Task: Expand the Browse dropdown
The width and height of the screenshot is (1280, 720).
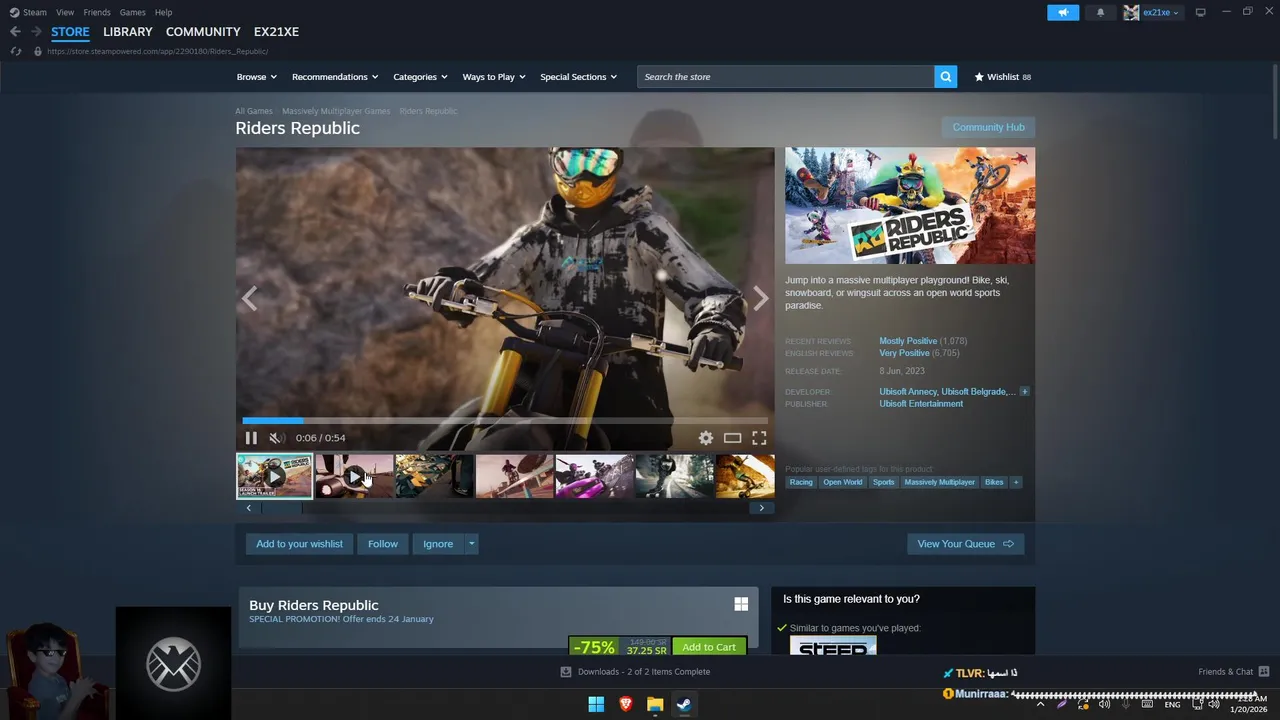Action: pyautogui.click(x=257, y=77)
